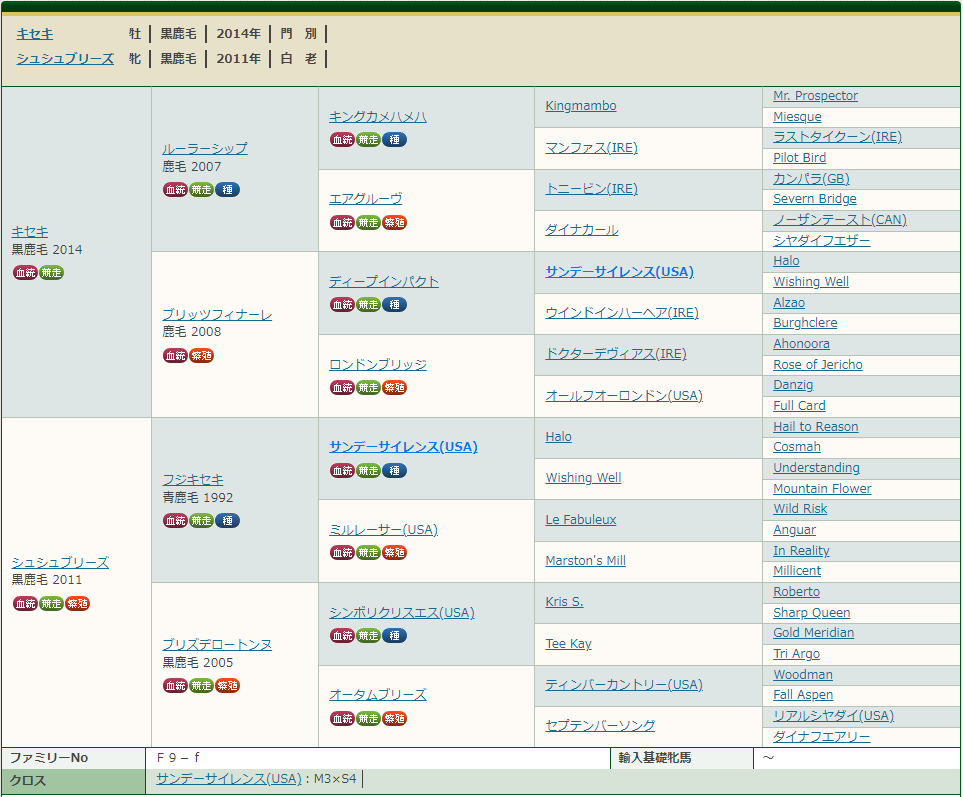963x797 pixels.
Task: Click the 種 badge under キングカメハメハ
Action: pyautogui.click(x=394, y=140)
